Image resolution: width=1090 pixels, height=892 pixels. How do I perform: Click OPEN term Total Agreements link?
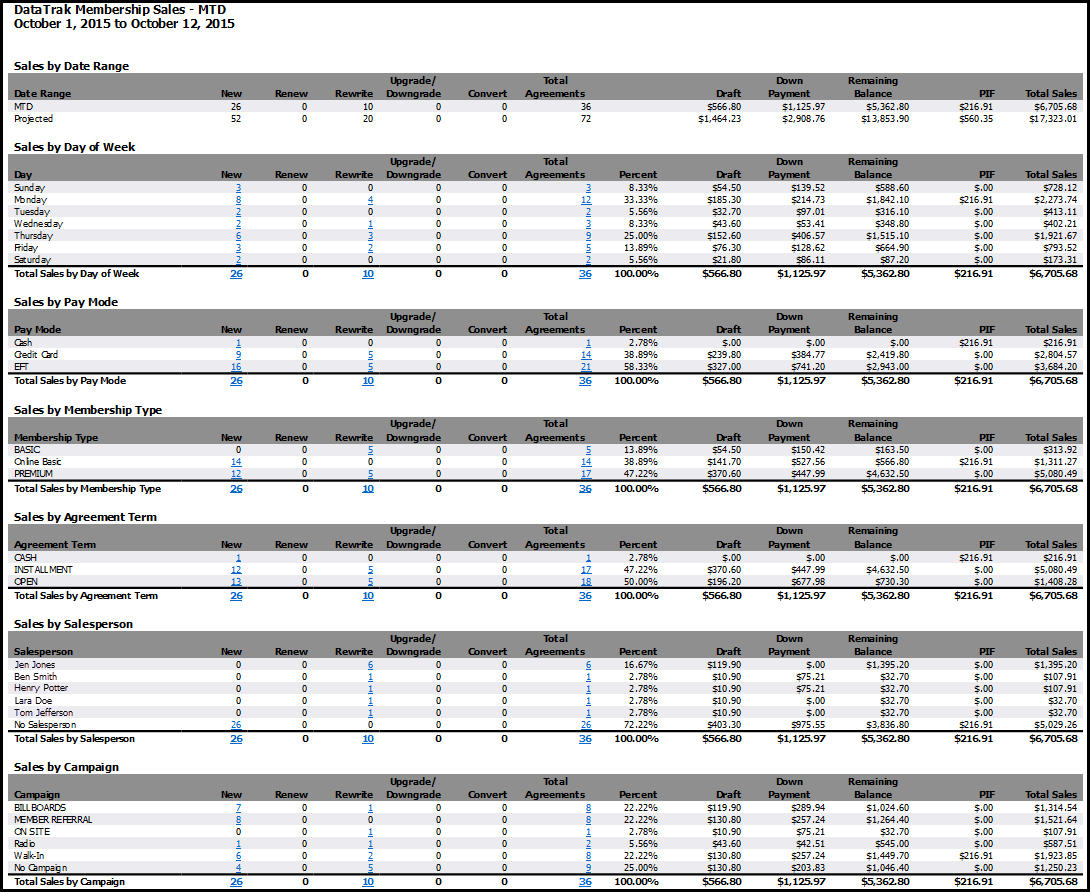586,582
